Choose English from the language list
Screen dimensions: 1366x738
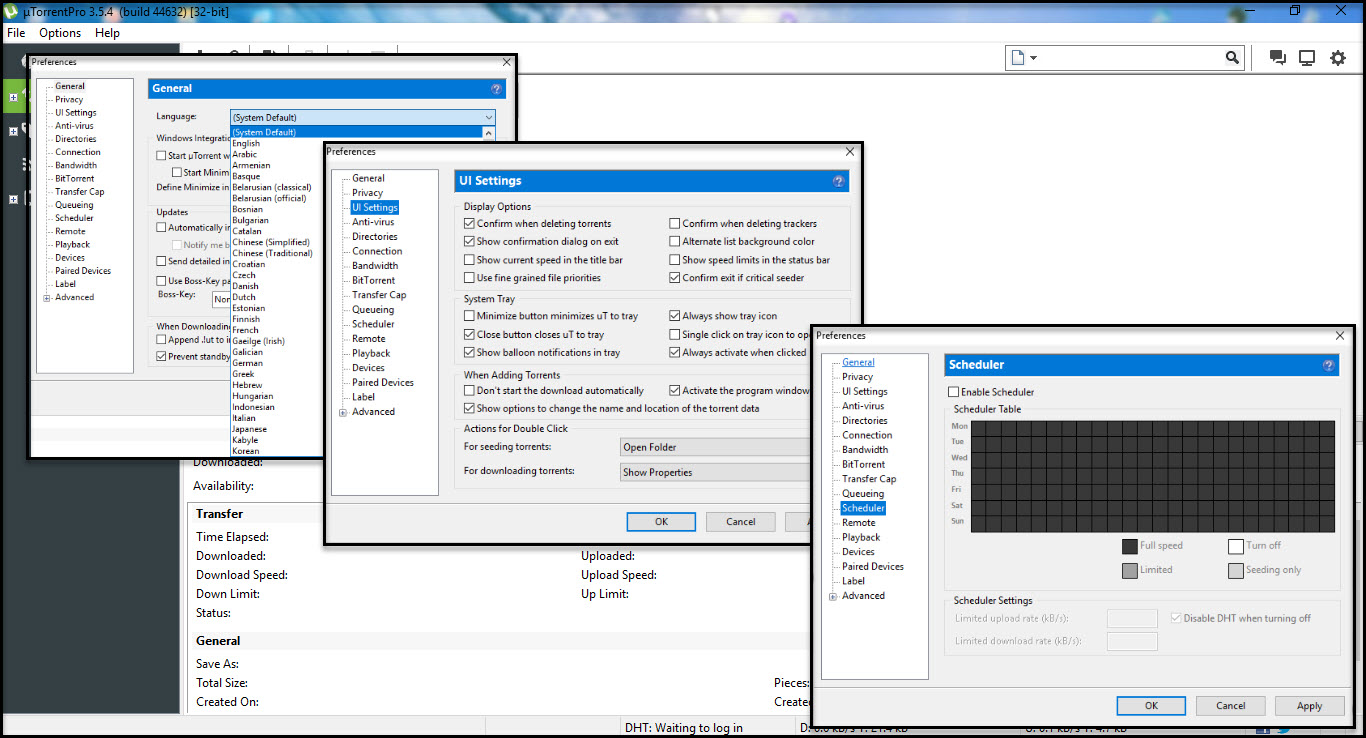[246, 143]
